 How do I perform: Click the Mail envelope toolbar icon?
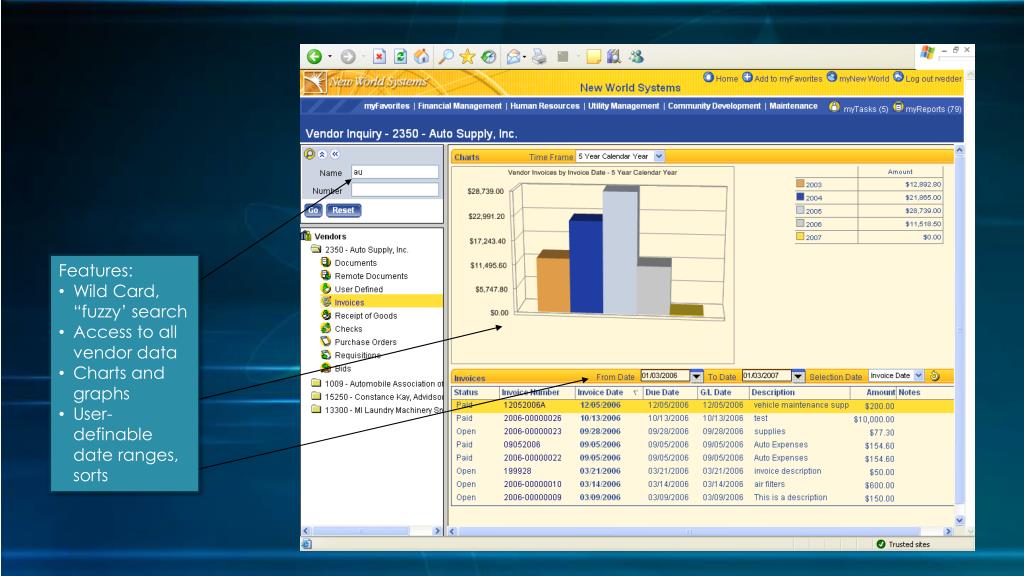(x=513, y=57)
